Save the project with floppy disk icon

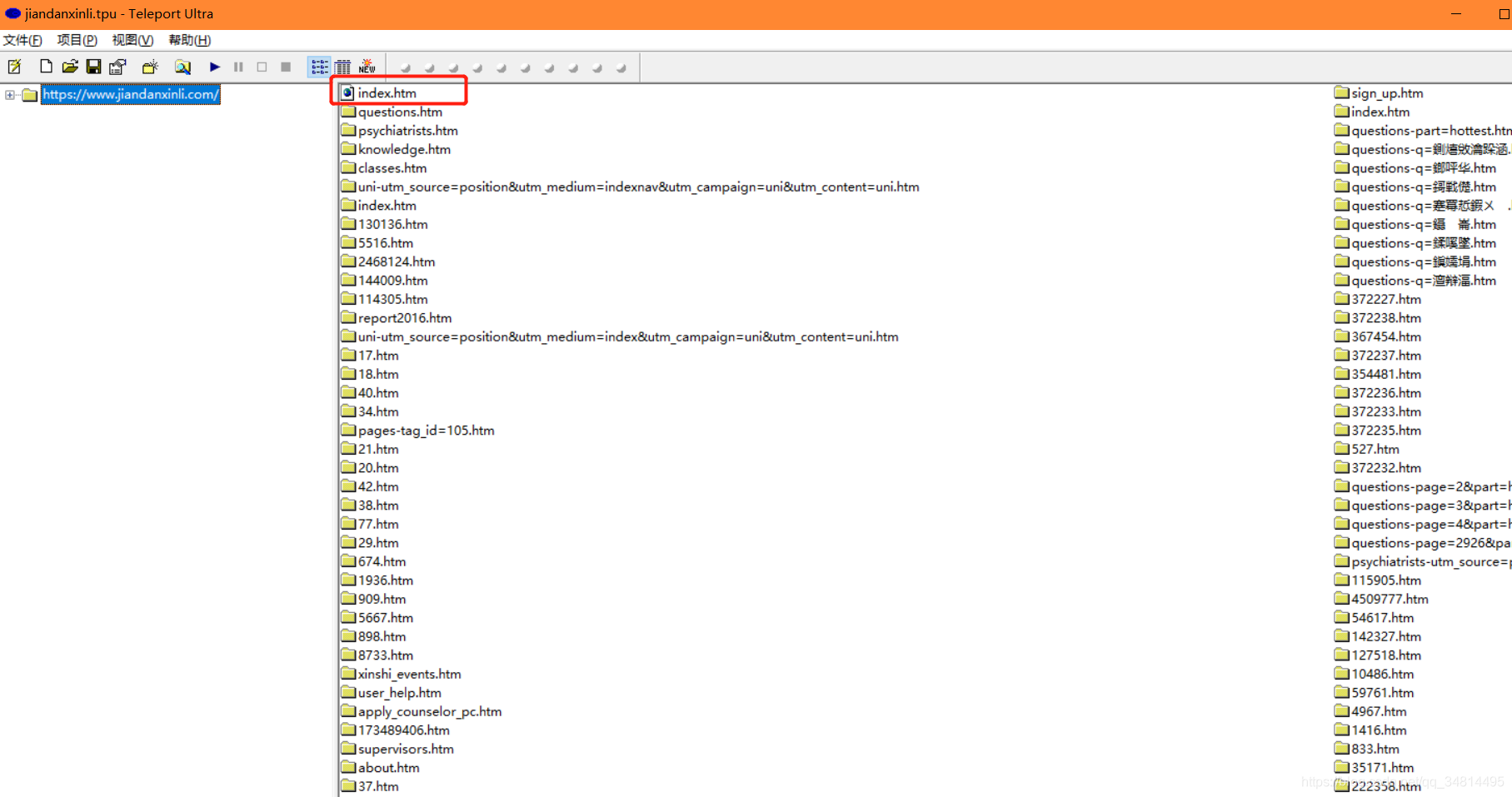pyautogui.click(x=94, y=67)
